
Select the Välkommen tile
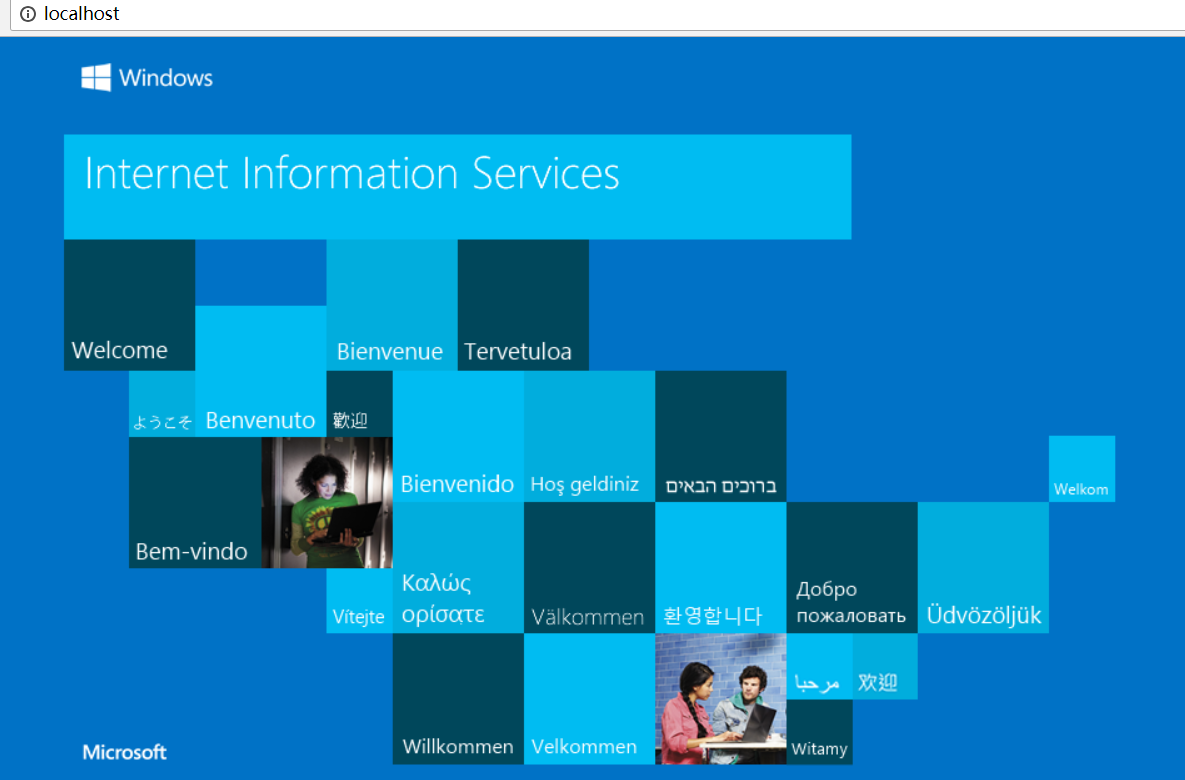pyautogui.click(x=589, y=568)
